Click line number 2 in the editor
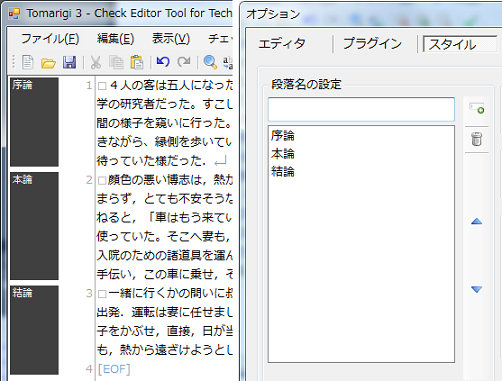 (89, 180)
